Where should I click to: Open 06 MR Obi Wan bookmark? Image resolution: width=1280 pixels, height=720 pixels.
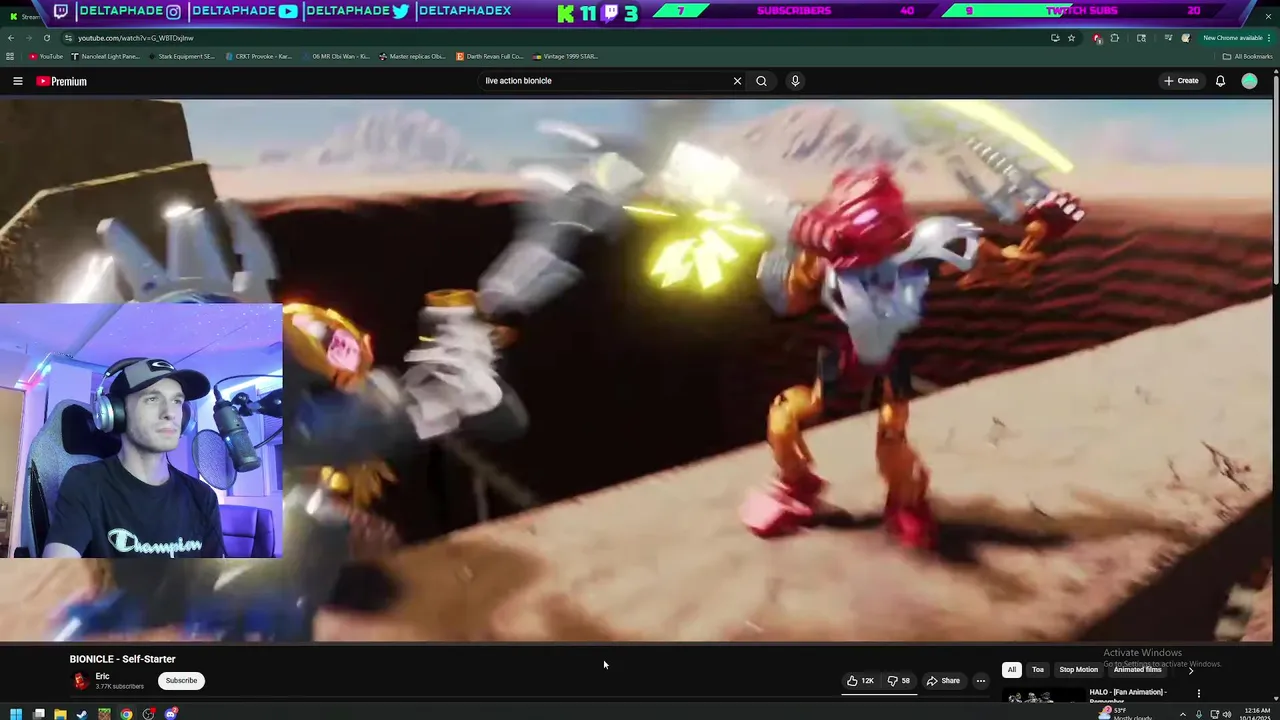336,56
